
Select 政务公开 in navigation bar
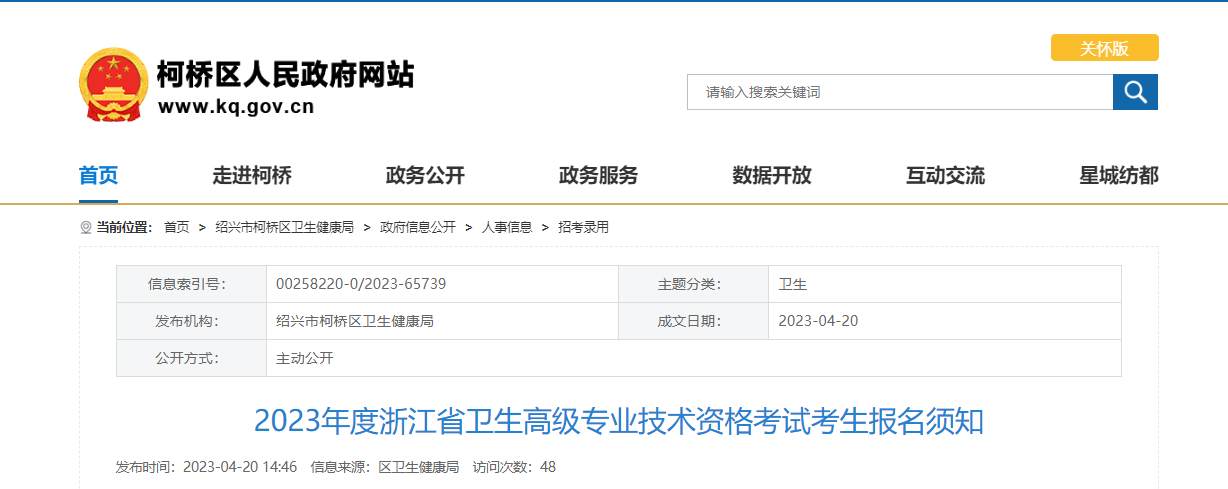425,176
